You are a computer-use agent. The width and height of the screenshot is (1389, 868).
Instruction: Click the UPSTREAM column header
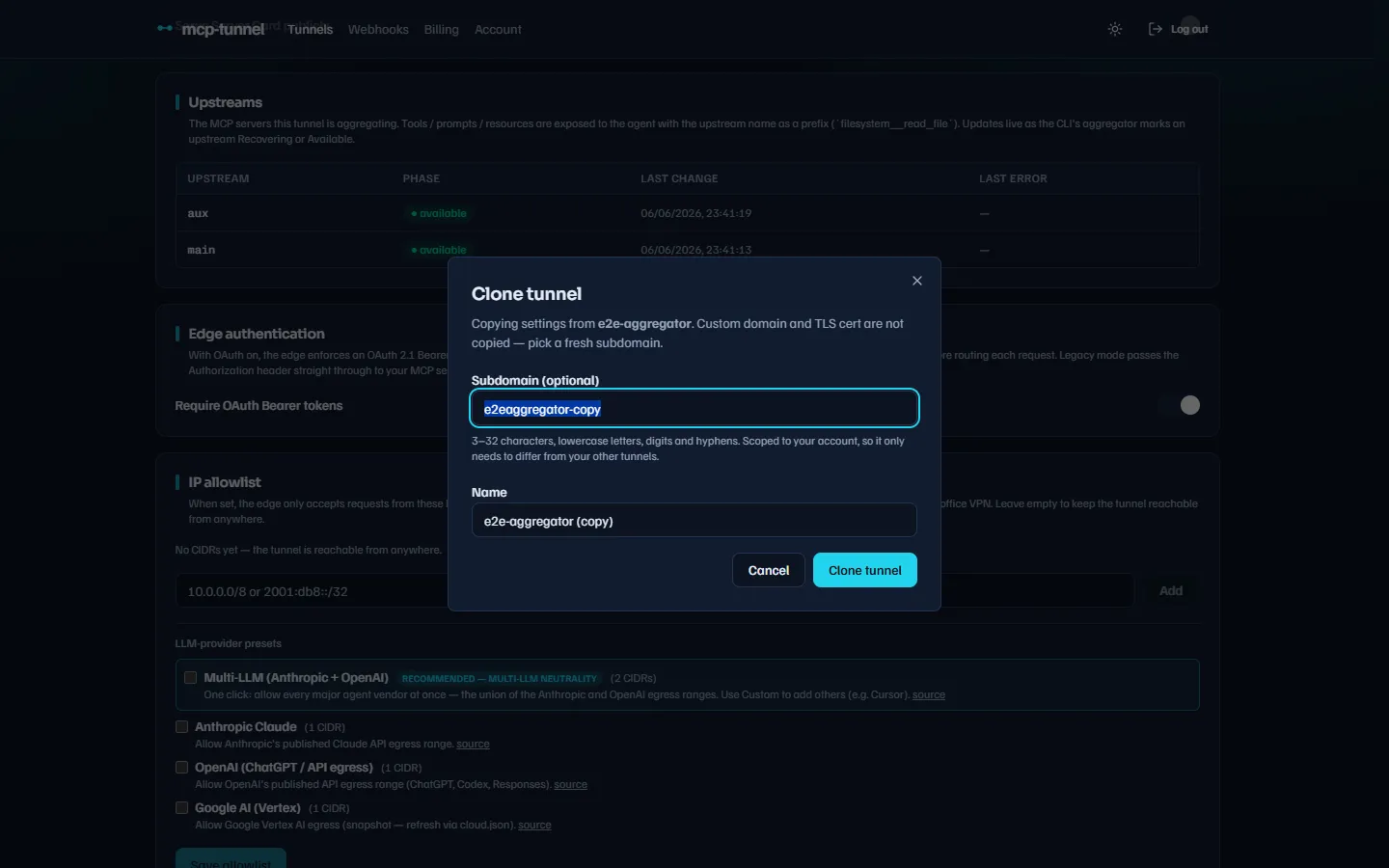click(218, 178)
